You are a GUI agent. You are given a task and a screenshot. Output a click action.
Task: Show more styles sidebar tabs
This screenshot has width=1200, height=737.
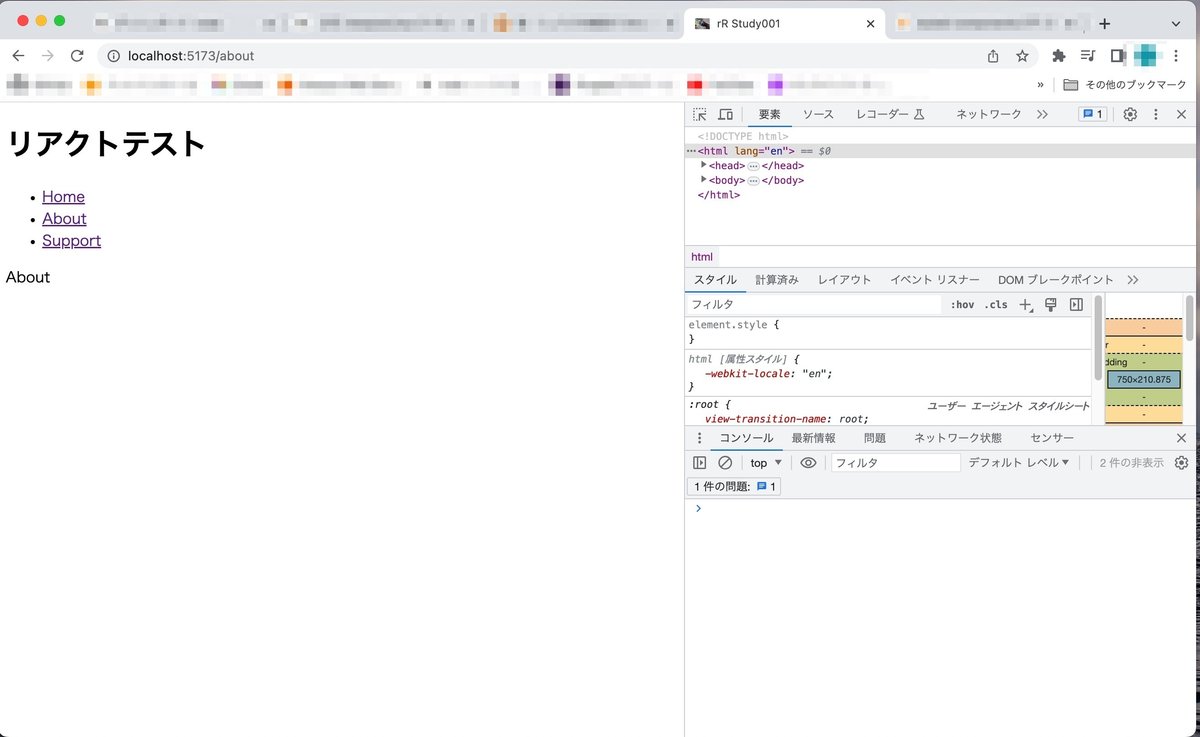click(x=1133, y=280)
